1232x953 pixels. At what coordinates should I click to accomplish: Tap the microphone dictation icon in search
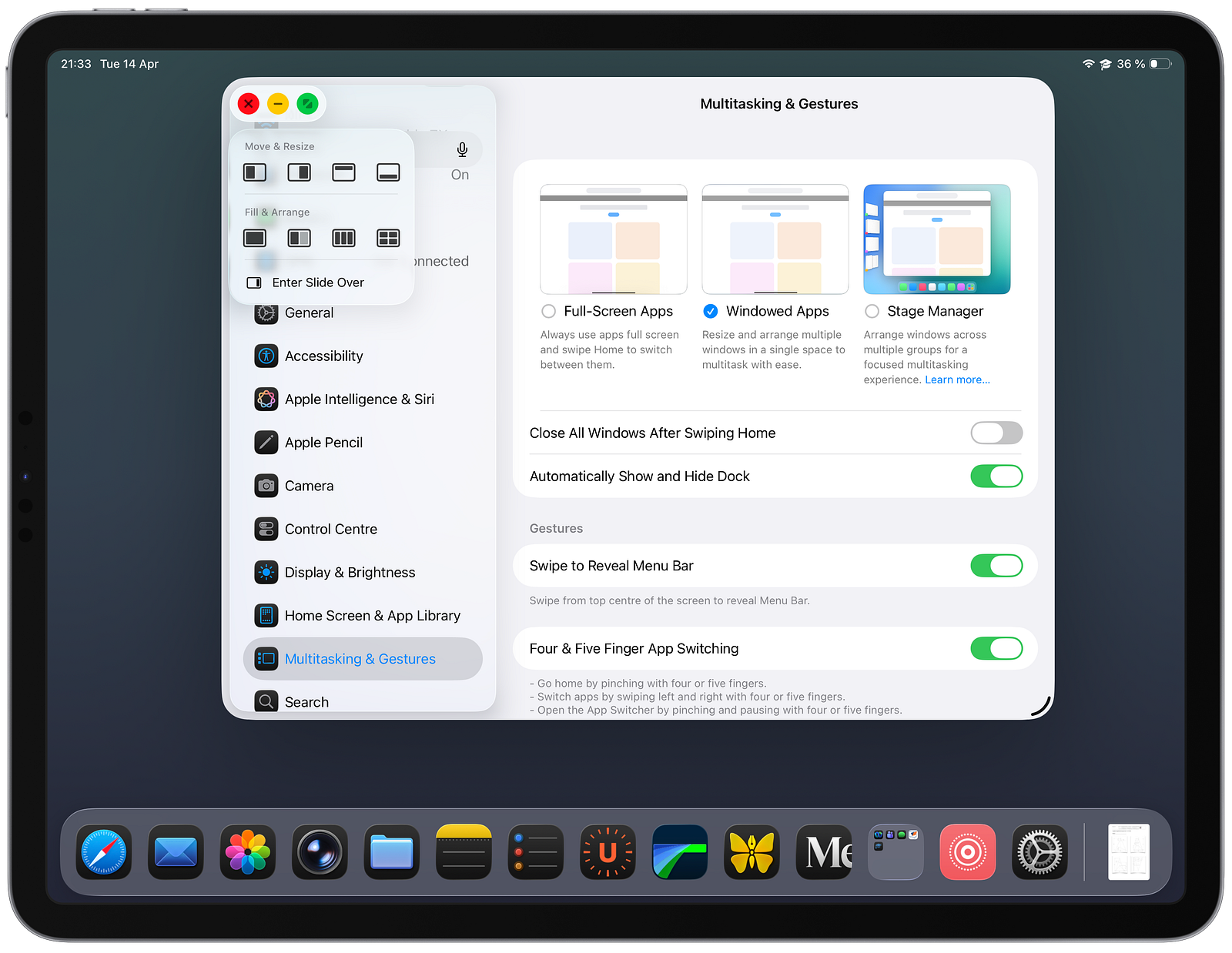(462, 149)
